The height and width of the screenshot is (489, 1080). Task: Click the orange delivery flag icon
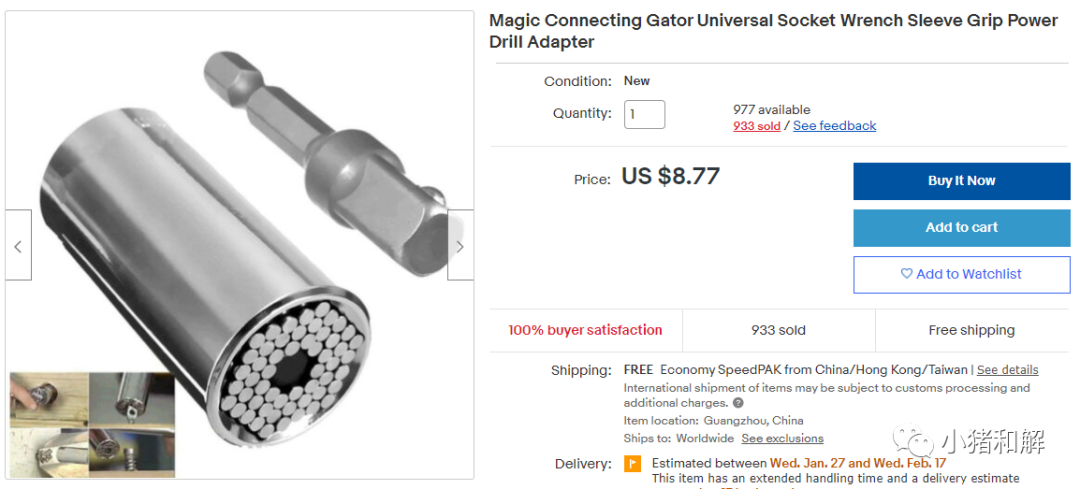pos(632,464)
